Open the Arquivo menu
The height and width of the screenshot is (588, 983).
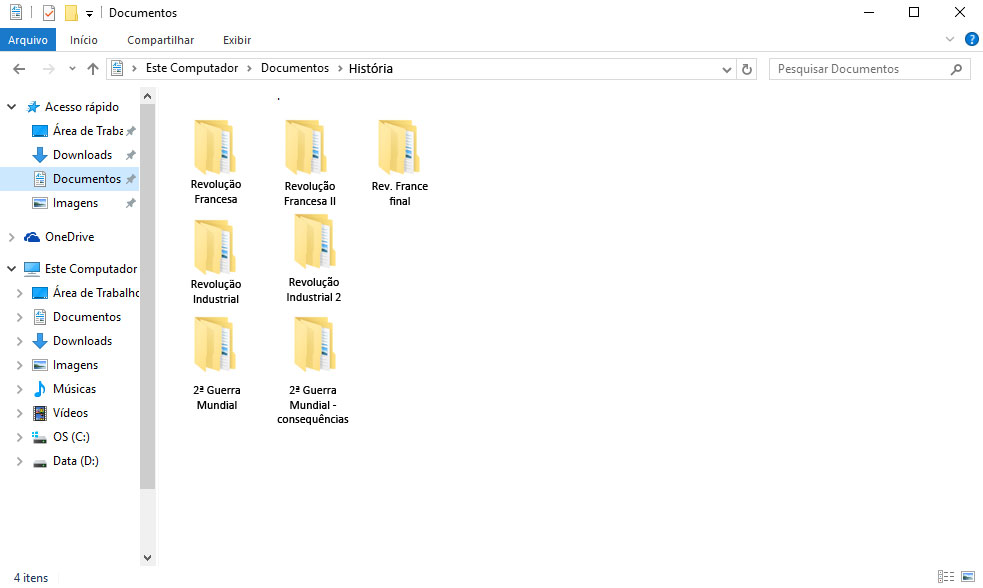[x=28, y=39]
